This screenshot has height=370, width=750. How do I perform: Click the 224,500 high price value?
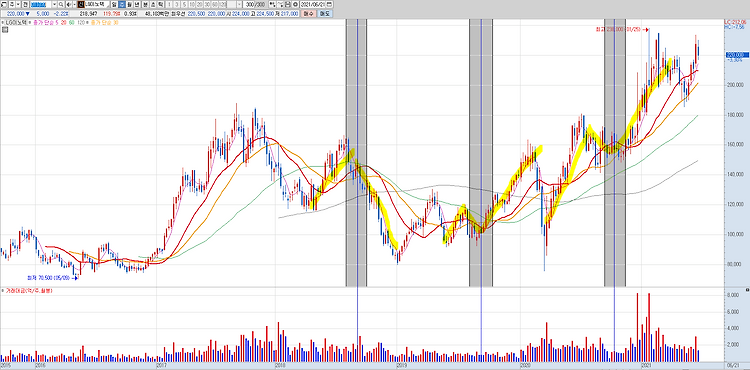coord(265,14)
